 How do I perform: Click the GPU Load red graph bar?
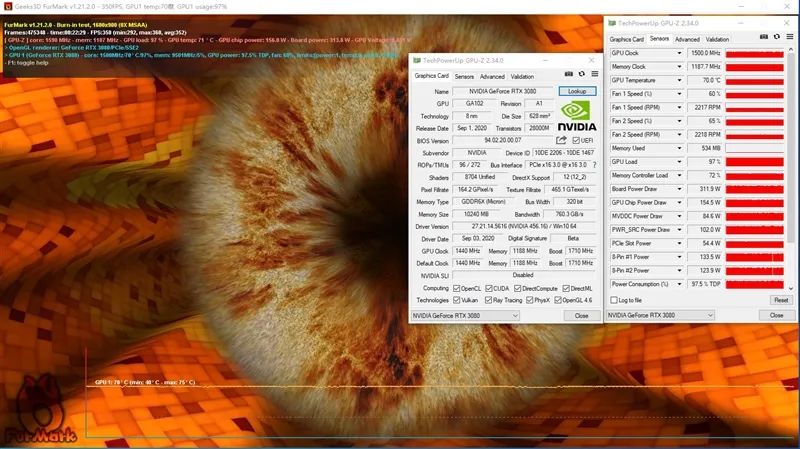pos(754,162)
